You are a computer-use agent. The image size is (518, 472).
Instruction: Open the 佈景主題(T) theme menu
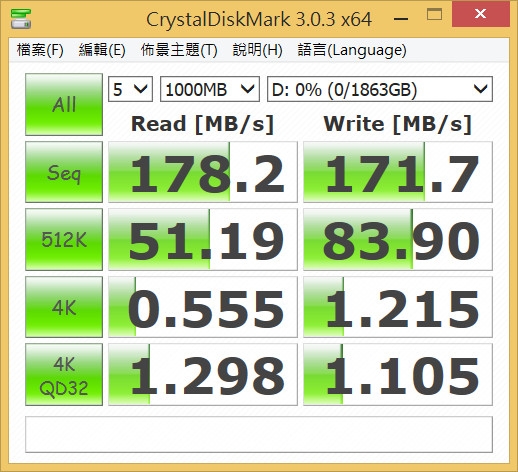179,50
